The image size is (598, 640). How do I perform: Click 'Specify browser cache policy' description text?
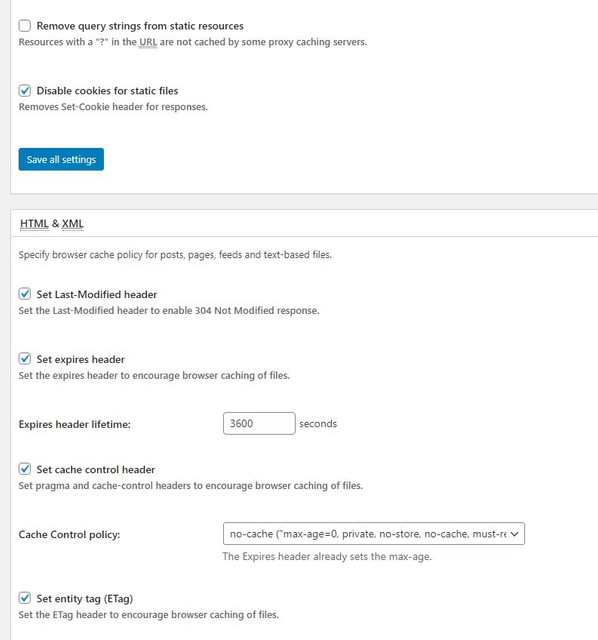(x=175, y=255)
